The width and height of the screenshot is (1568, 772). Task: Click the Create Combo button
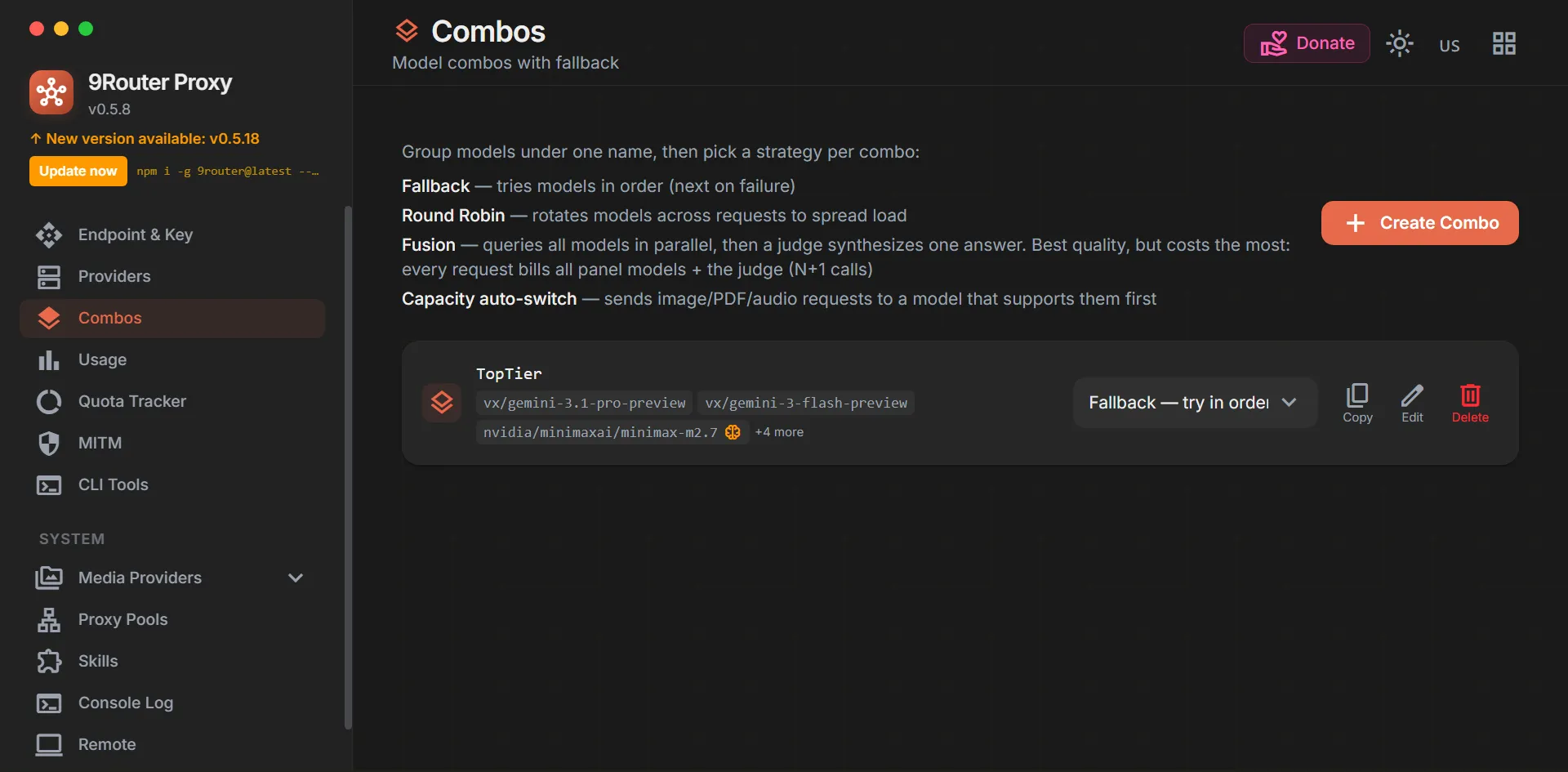coord(1419,223)
